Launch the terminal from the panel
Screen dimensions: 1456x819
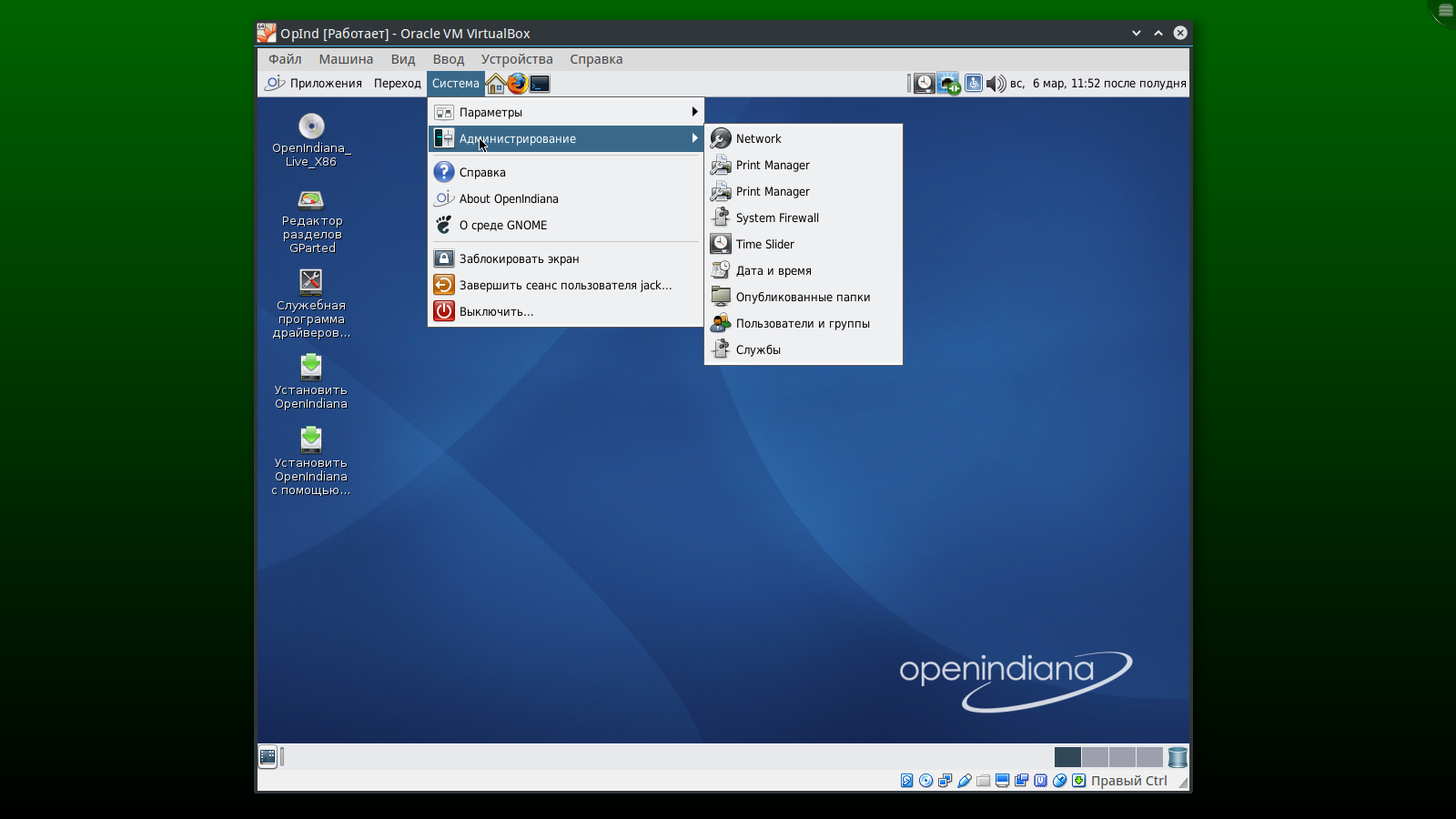pyautogui.click(x=540, y=84)
